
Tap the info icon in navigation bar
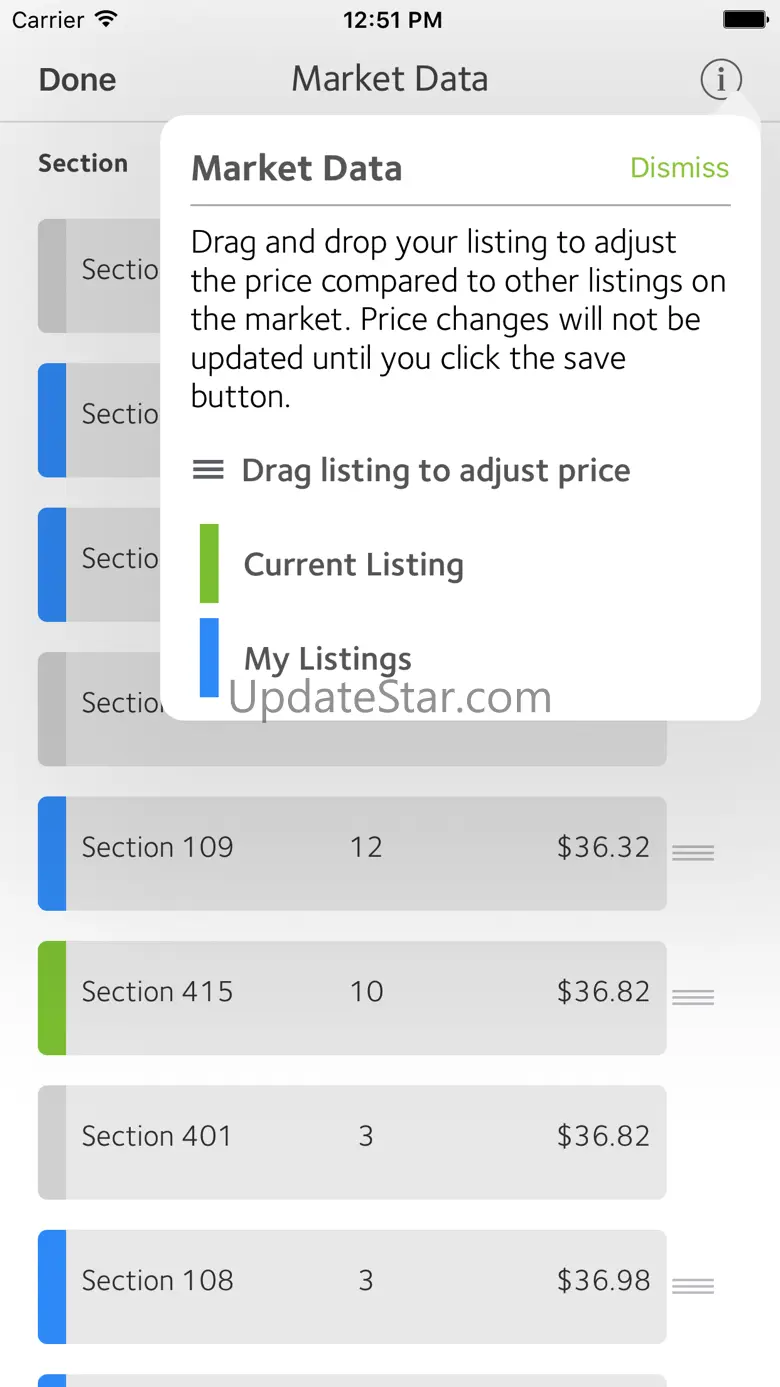(x=721, y=79)
